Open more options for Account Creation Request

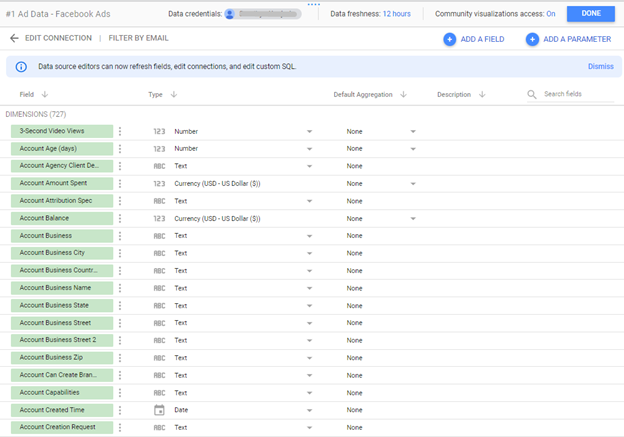click(120, 427)
